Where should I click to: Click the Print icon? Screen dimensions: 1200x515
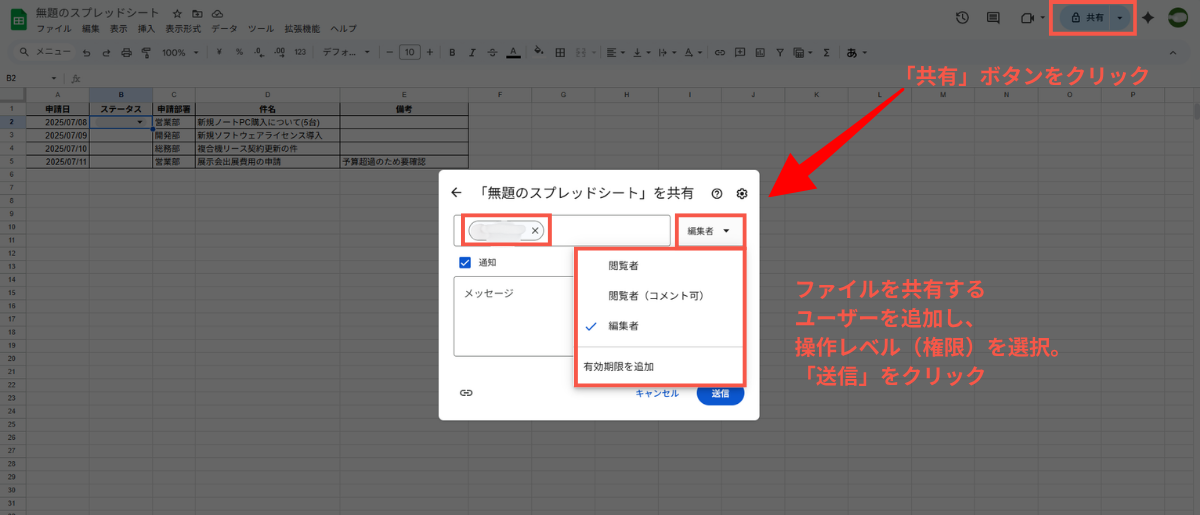[126, 52]
